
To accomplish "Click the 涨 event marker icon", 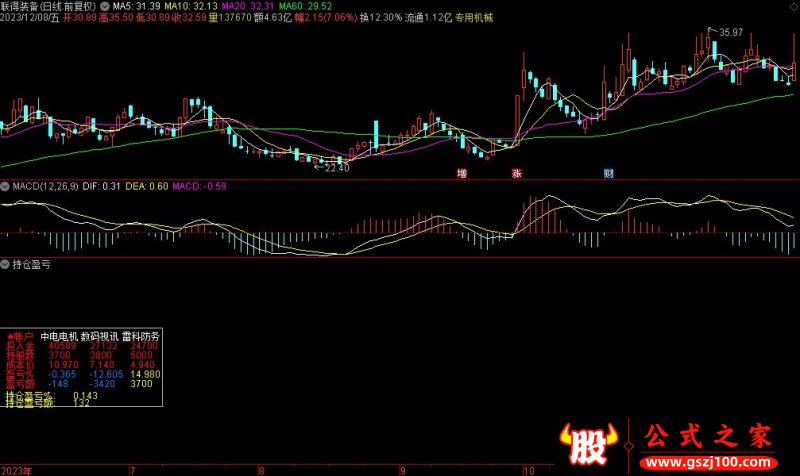I will click(517, 173).
